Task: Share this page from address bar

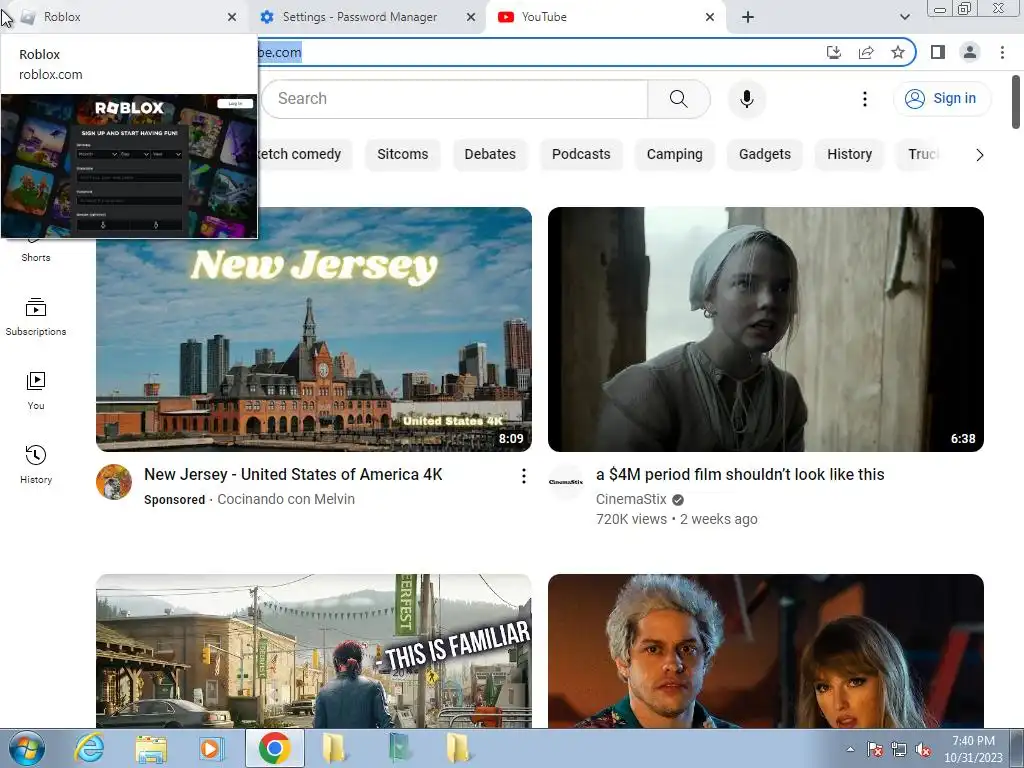Action: pos(866,52)
